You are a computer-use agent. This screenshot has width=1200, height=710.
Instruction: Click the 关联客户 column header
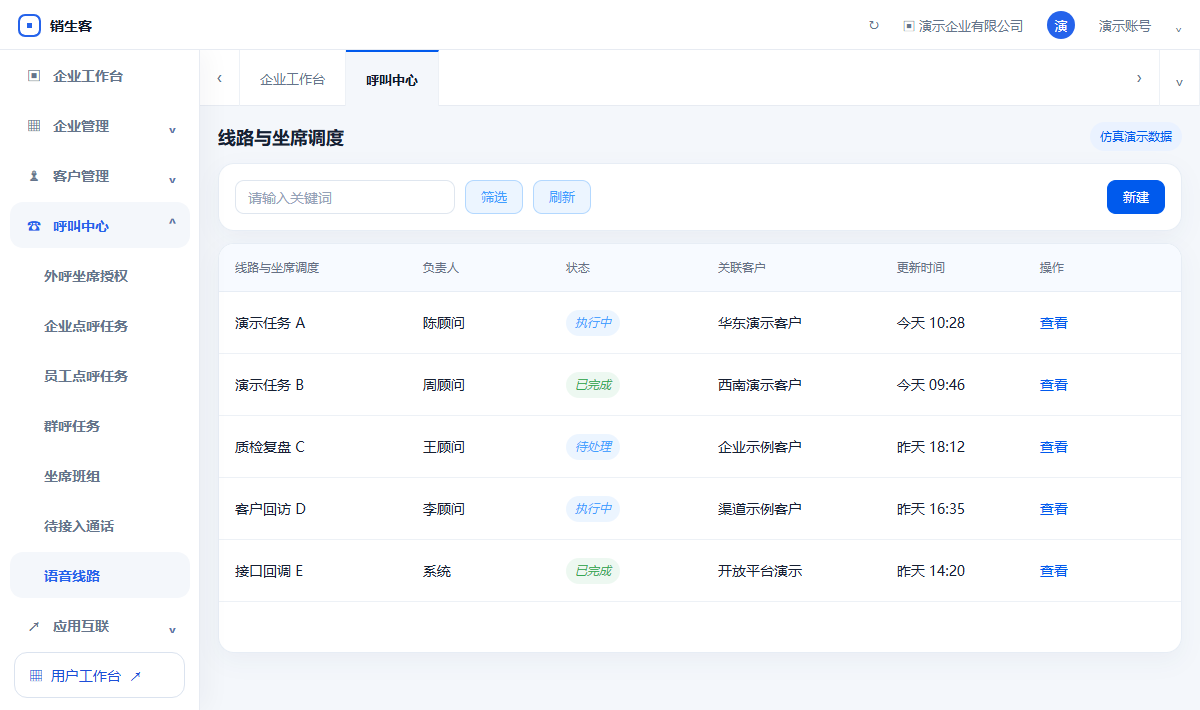click(x=742, y=268)
